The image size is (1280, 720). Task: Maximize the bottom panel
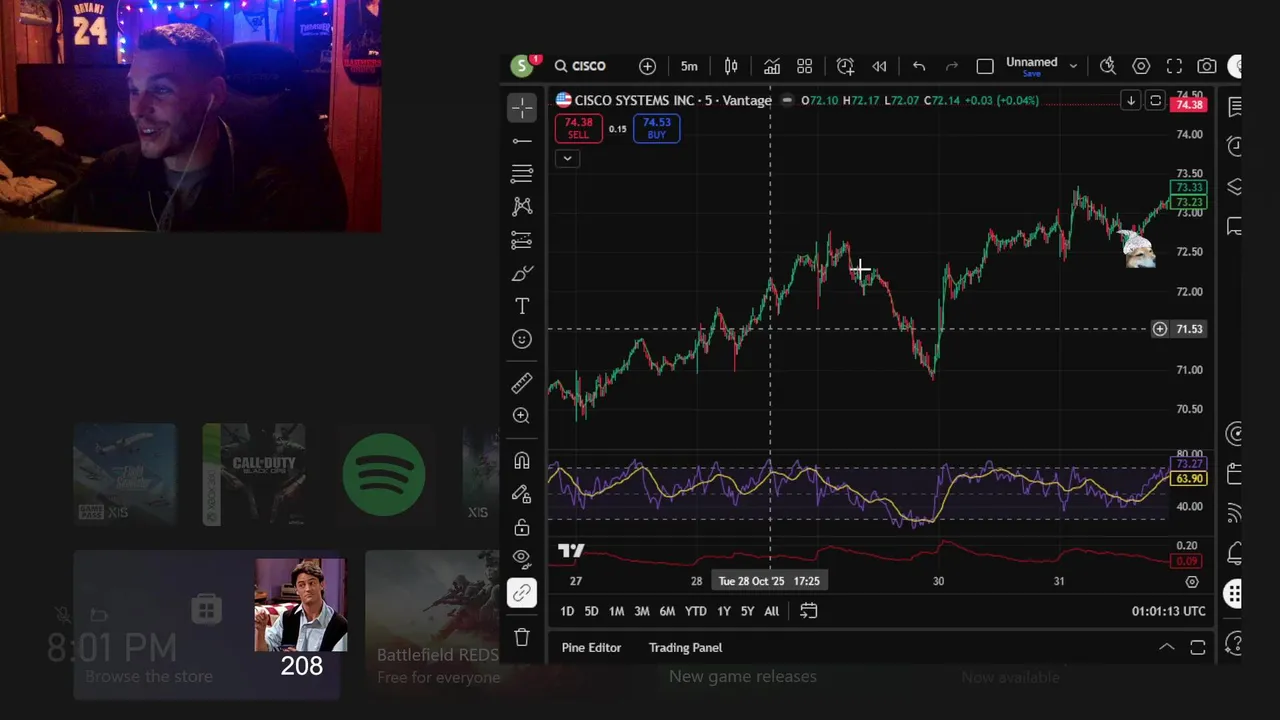1198,647
